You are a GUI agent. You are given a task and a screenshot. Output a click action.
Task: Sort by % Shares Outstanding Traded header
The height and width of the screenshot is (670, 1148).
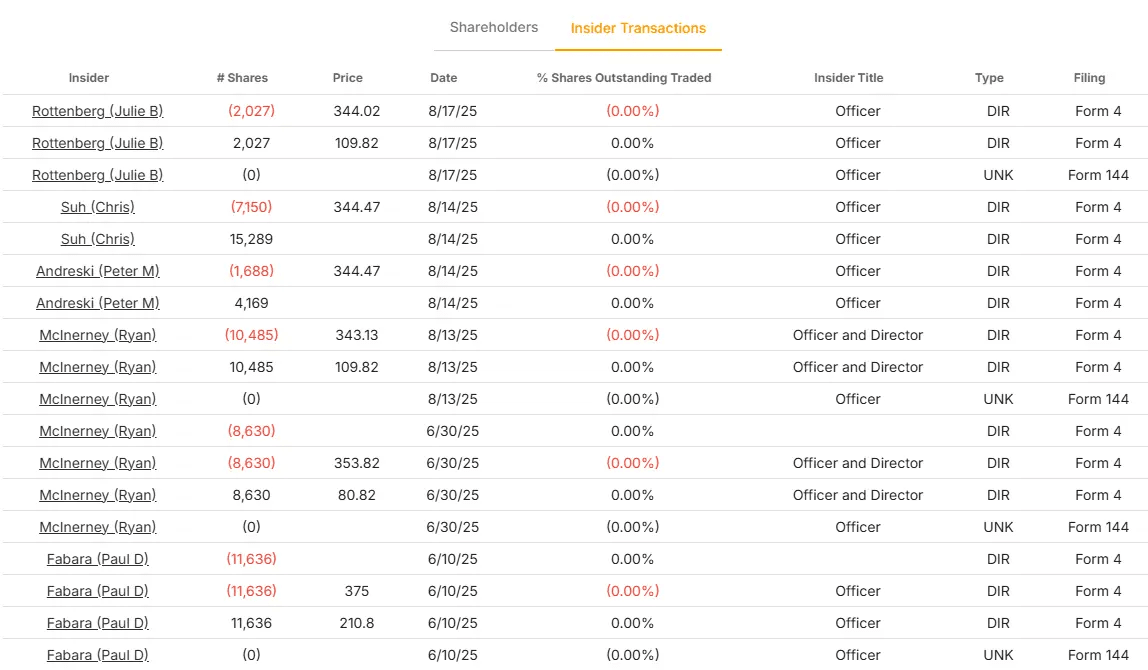[x=624, y=78]
